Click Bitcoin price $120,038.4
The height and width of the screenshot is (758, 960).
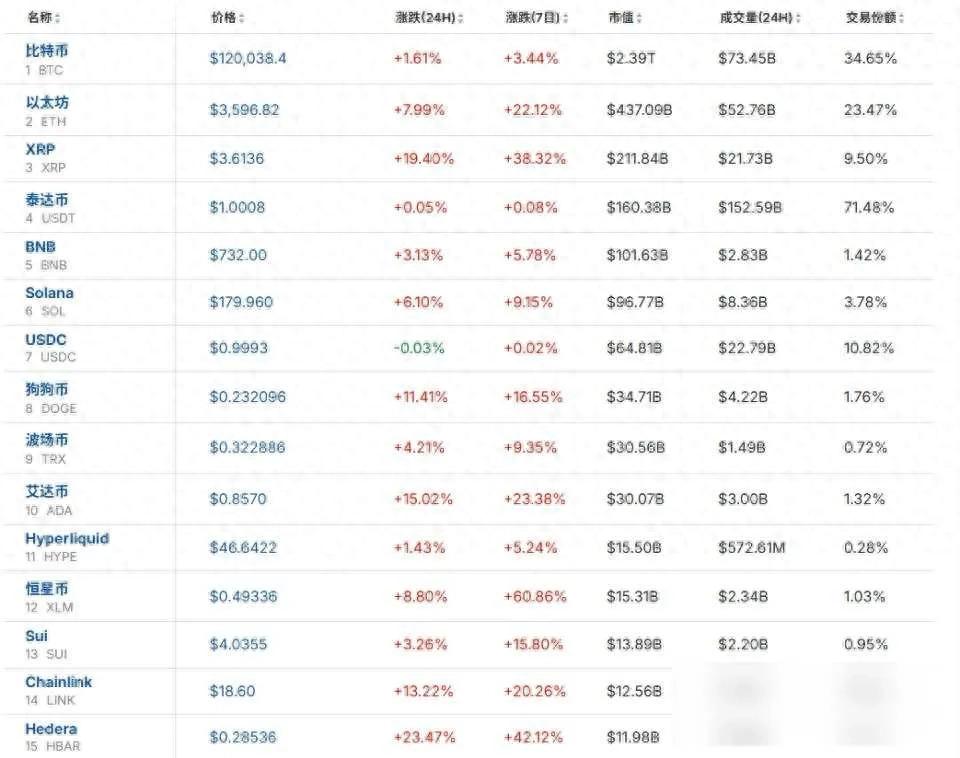click(x=247, y=58)
